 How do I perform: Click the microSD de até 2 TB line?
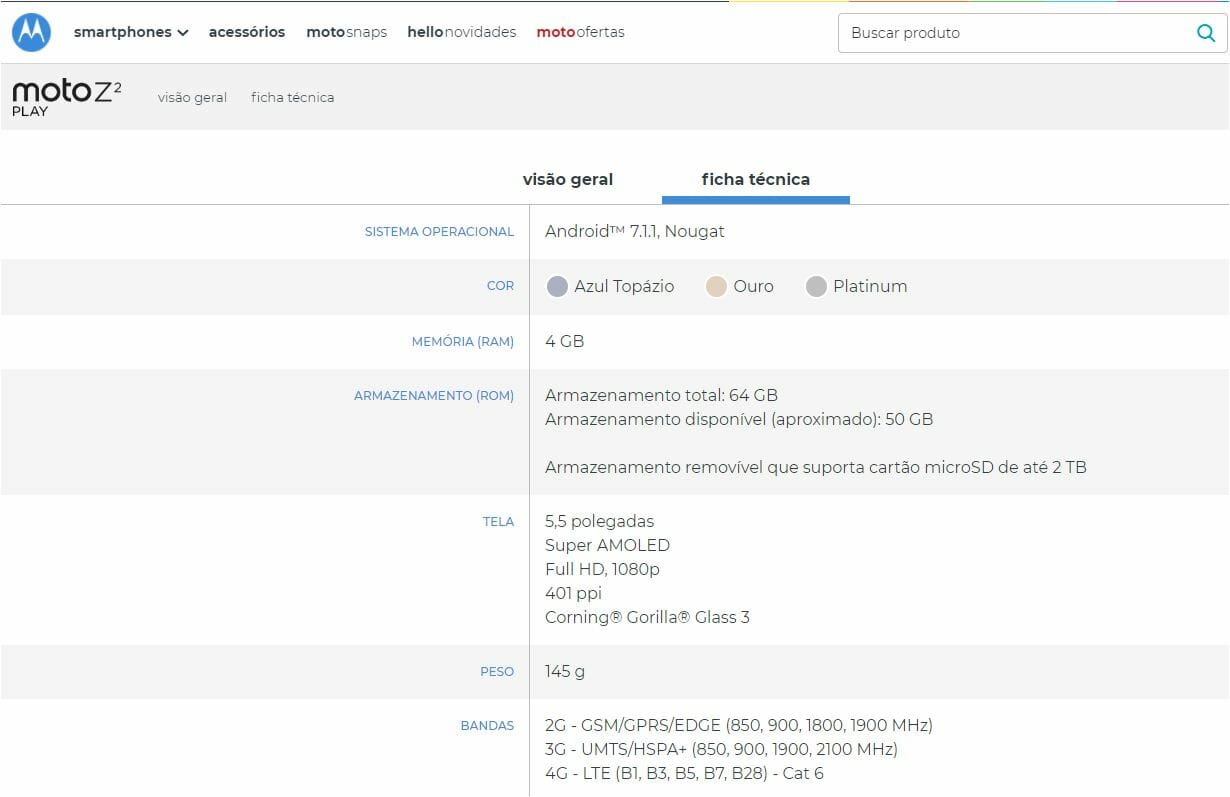click(816, 467)
